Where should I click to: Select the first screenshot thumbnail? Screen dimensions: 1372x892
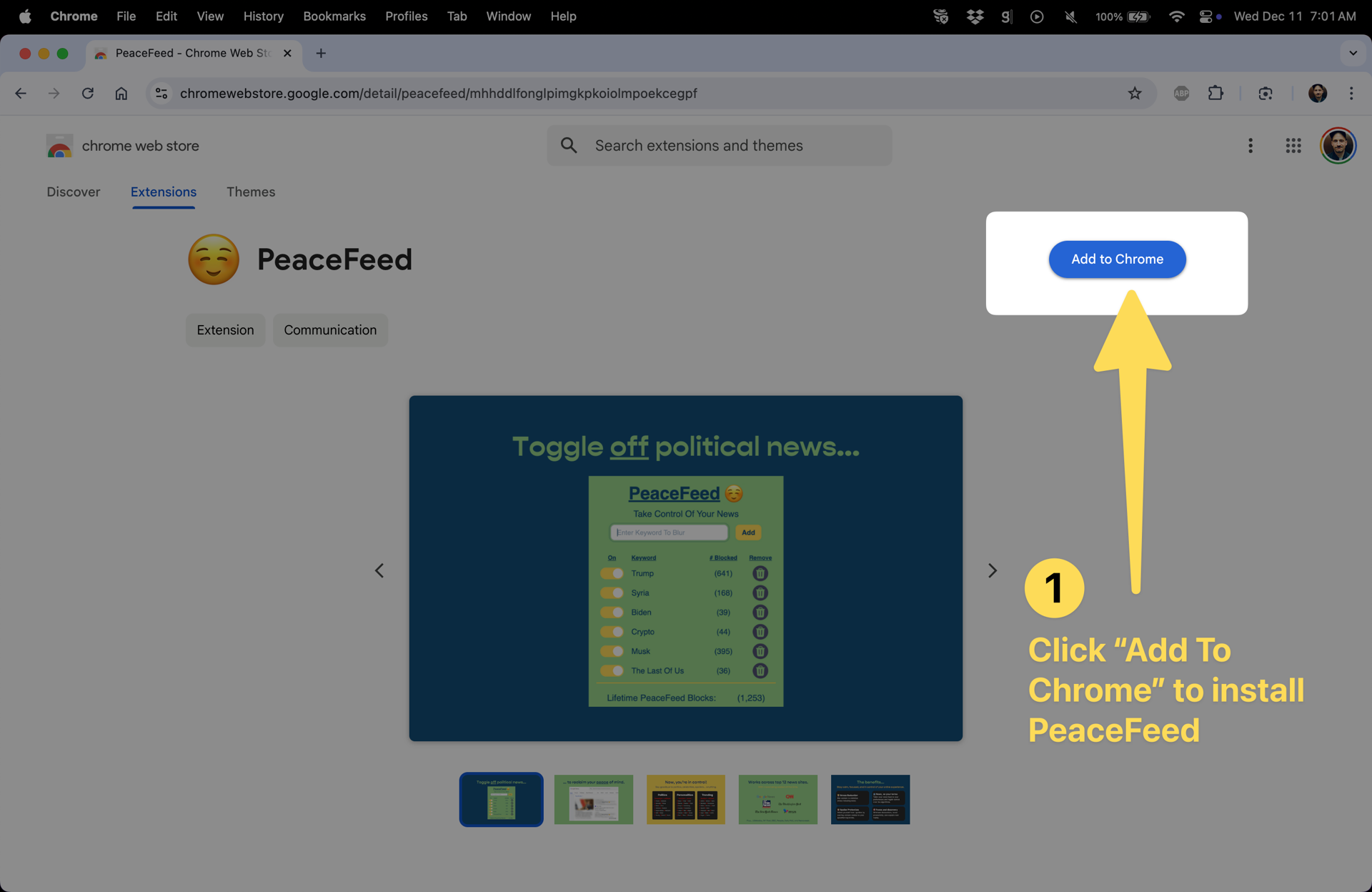click(x=501, y=799)
